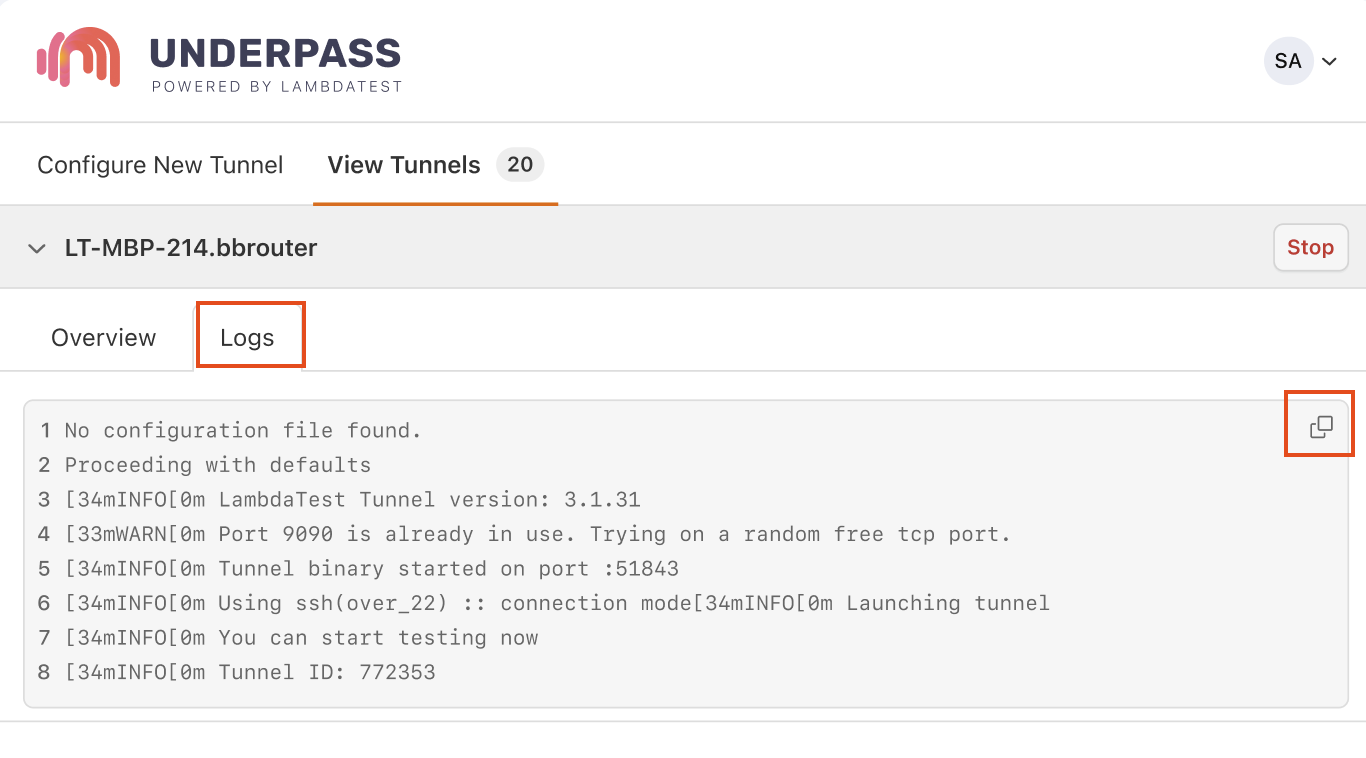Select the View Tunnels tab
The image size is (1366, 758).
pyautogui.click(x=404, y=165)
